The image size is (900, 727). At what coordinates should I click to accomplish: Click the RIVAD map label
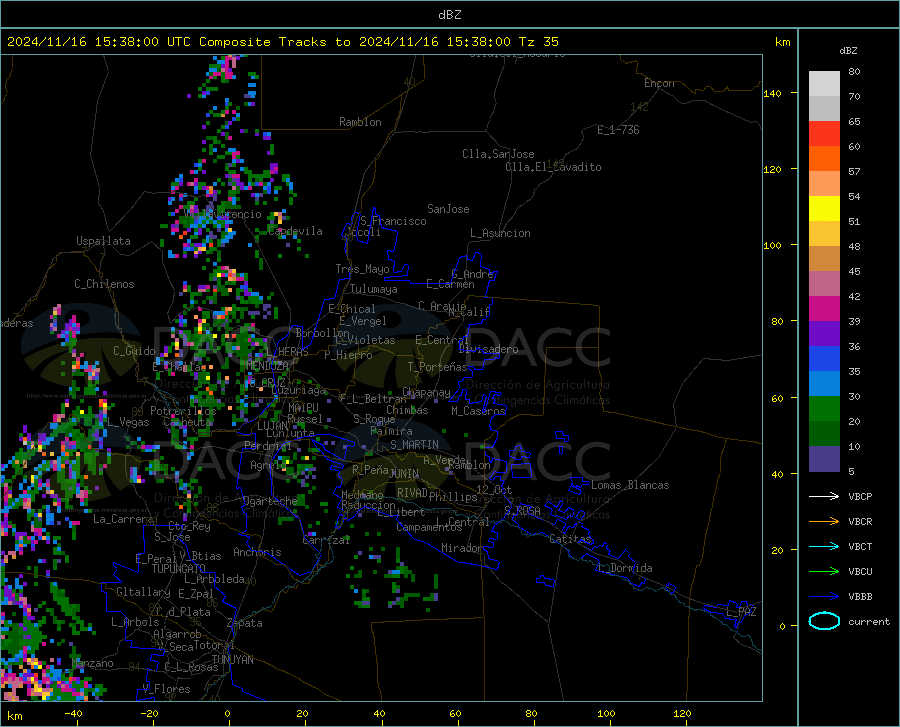point(412,493)
